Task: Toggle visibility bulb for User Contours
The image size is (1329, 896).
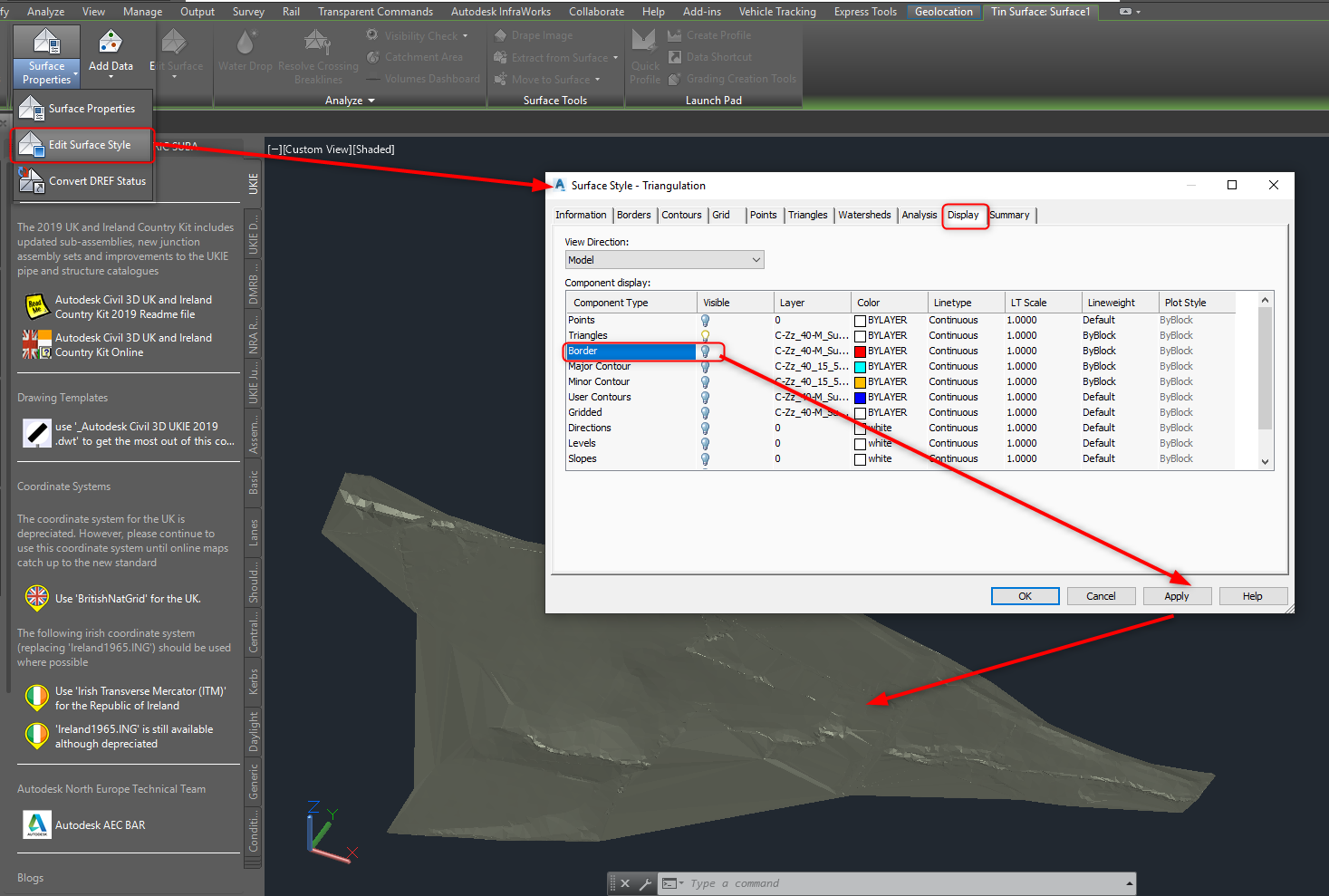Action: tap(705, 397)
